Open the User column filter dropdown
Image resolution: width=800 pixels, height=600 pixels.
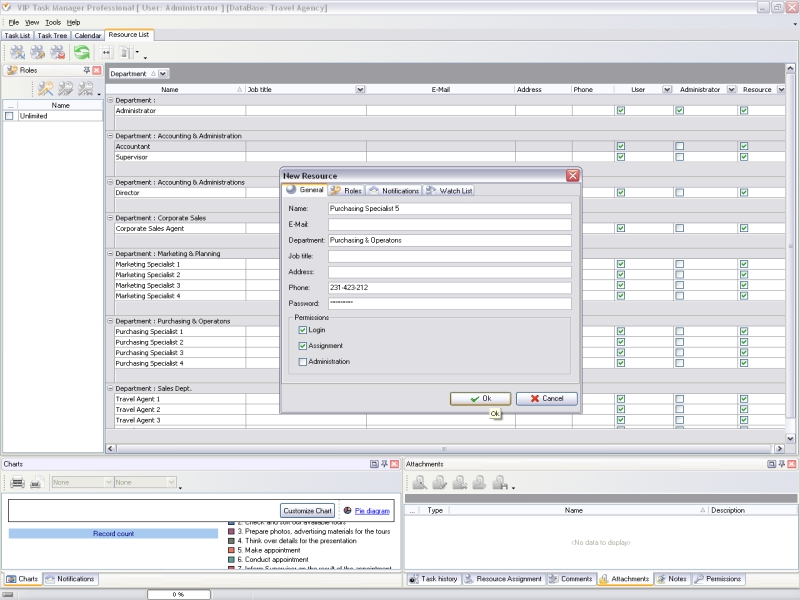click(x=667, y=89)
